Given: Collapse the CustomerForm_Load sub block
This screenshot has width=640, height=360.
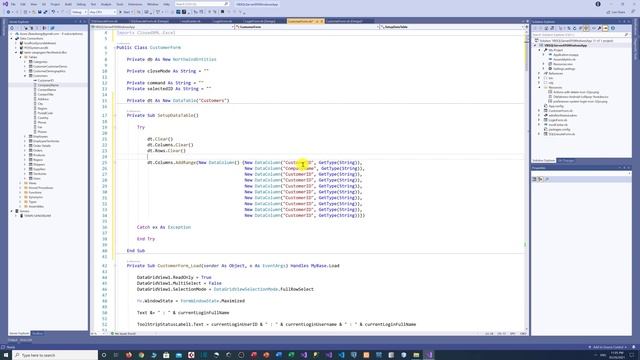Looking at the screenshot, I should pyautogui.click(x=115, y=266).
